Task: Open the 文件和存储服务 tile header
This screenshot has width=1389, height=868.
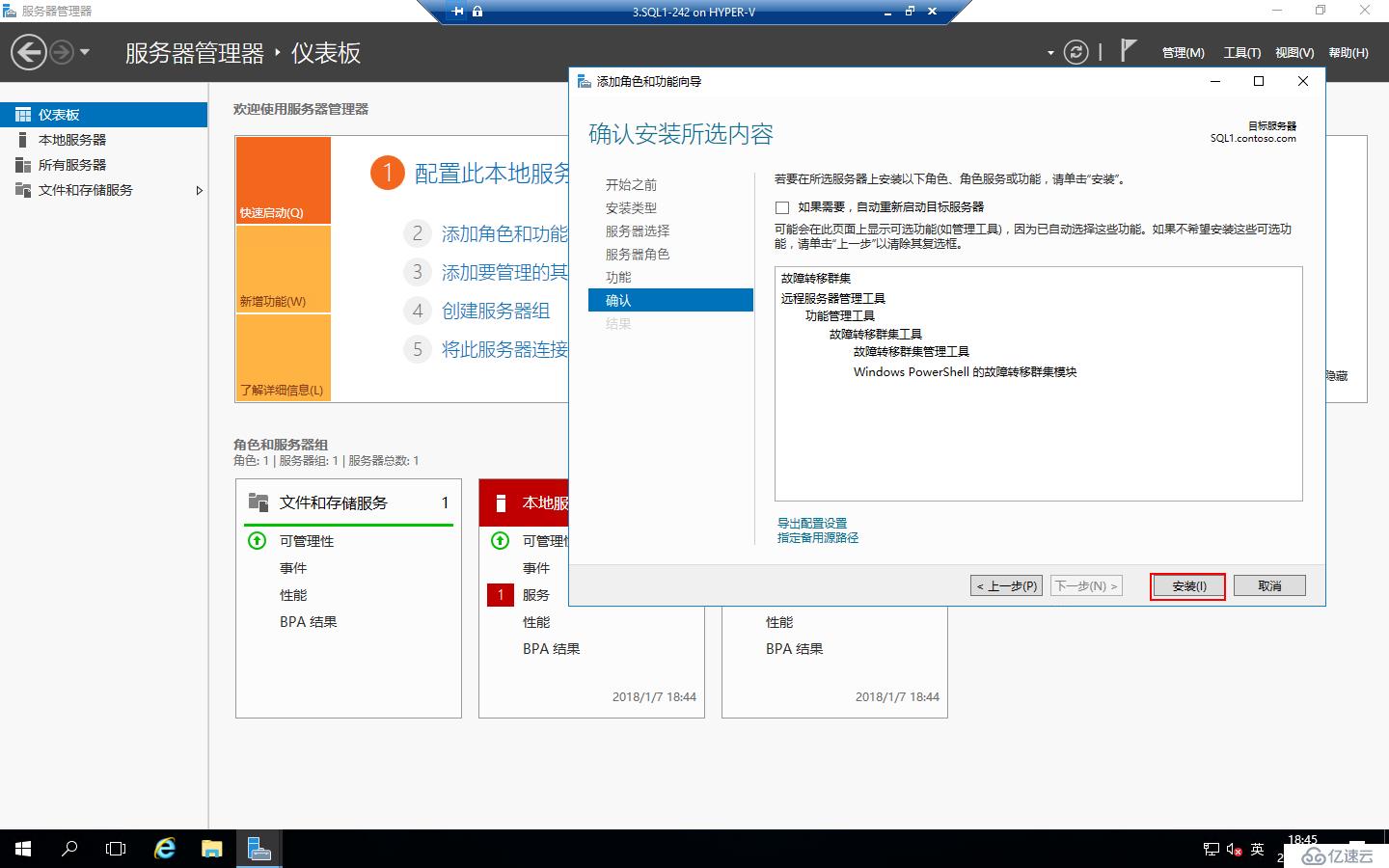Action: pyautogui.click(x=349, y=502)
